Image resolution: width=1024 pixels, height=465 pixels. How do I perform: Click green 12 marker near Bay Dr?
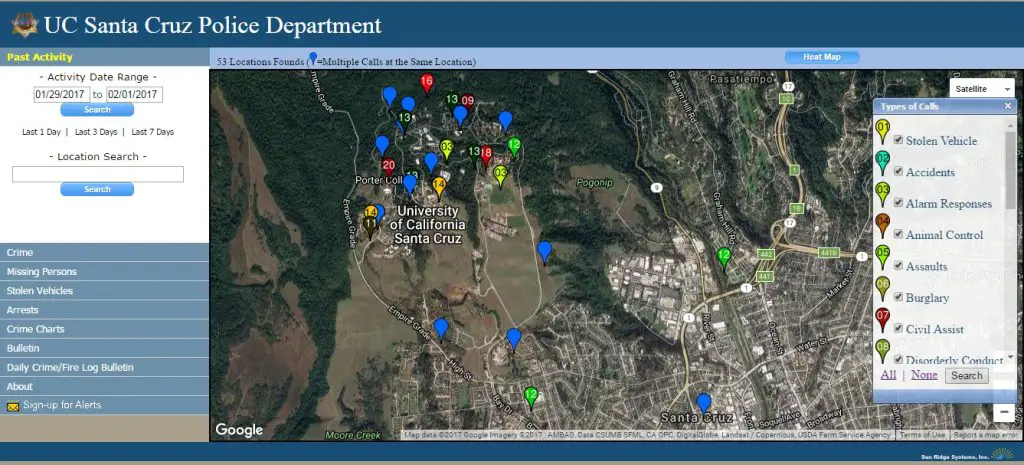(x=531, y=396)
